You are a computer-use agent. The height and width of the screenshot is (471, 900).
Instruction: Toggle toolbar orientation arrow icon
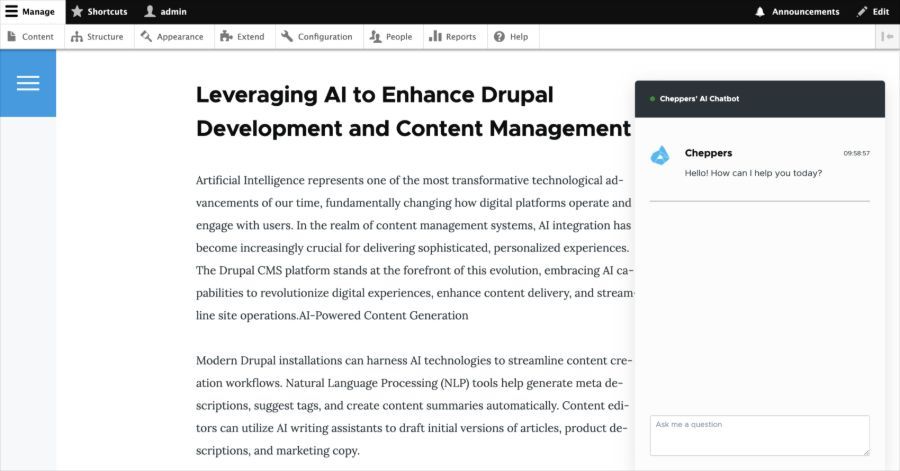coord(887,37)
